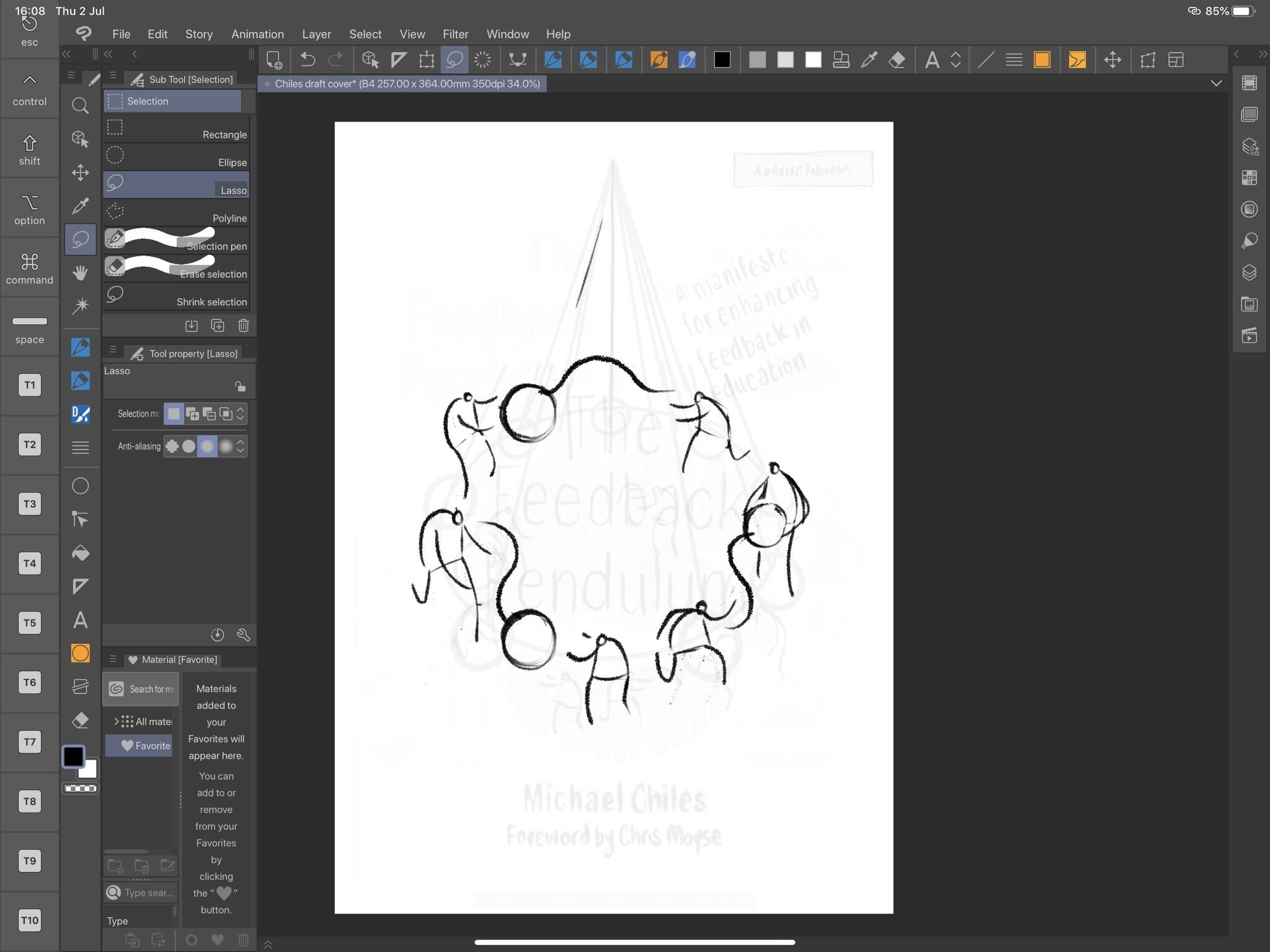This screenshot has height=952, width=1270.
Task: Select the Eyedropper tool in the left tool palette
Action: [80, 206]
